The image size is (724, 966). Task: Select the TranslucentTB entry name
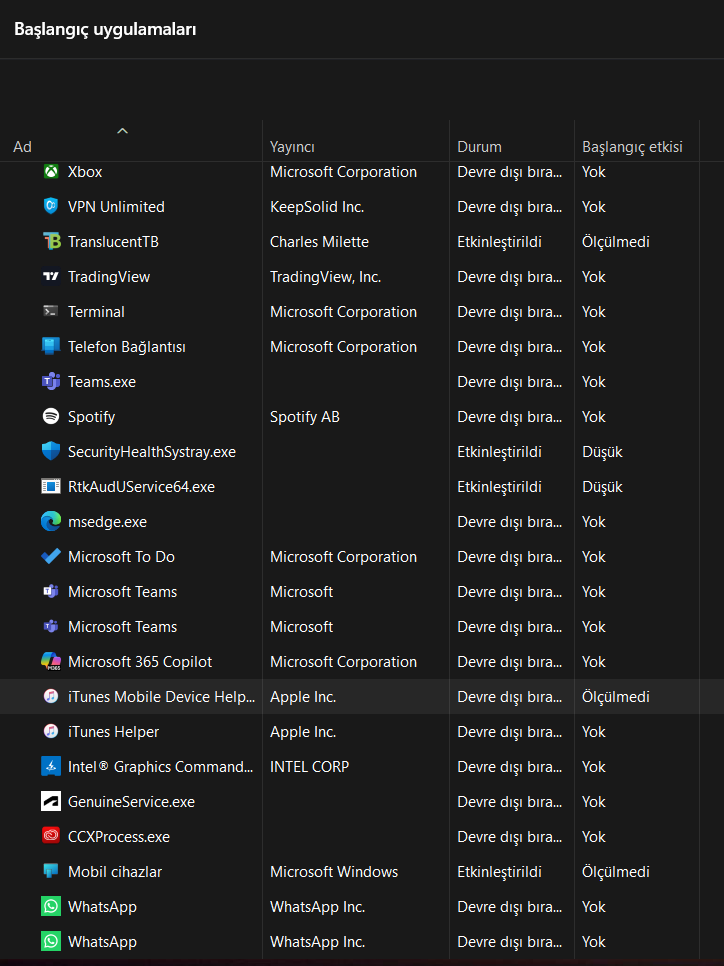[113, 242]
